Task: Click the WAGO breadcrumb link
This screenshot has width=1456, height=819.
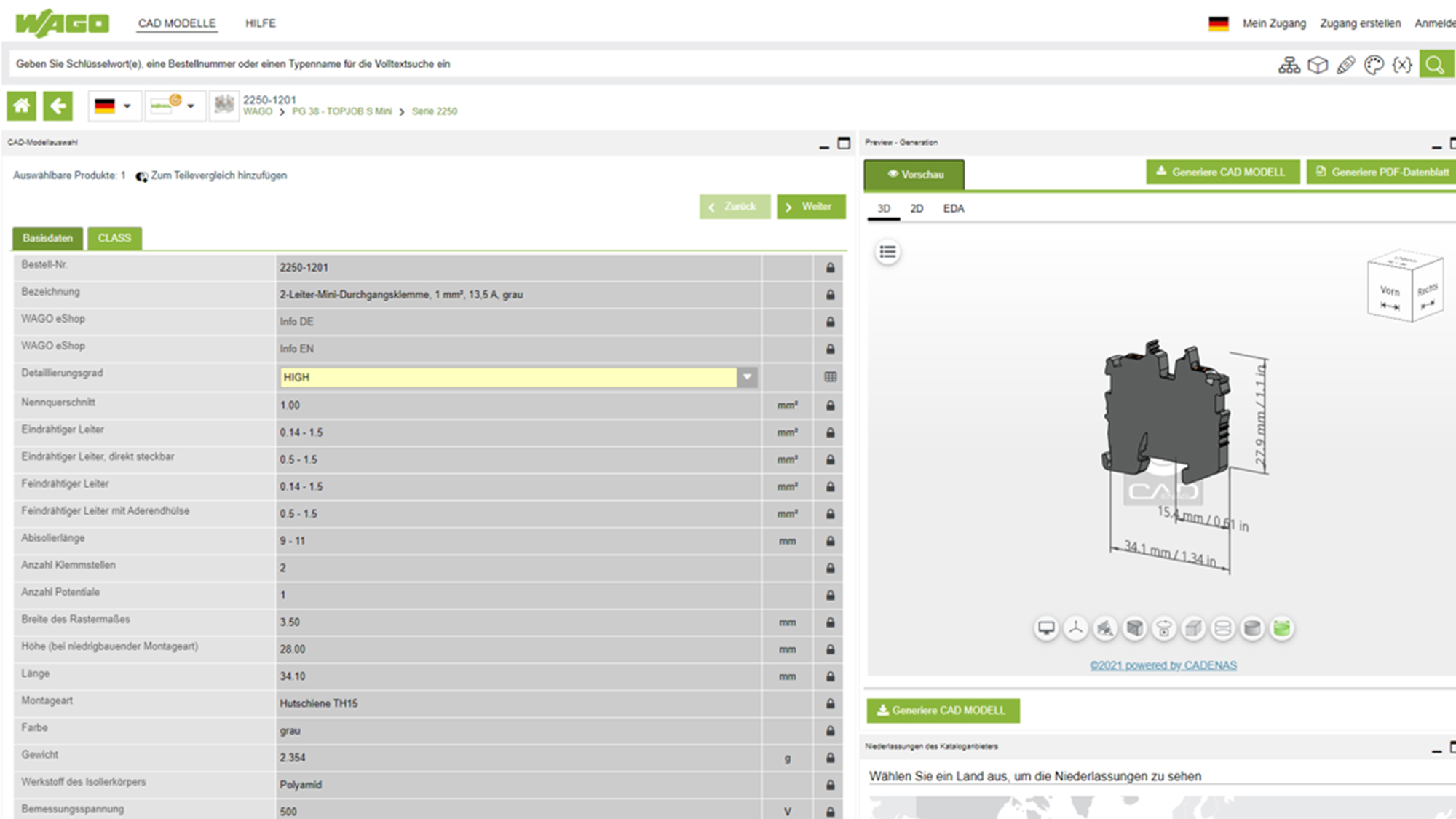Action: (258, 111)
